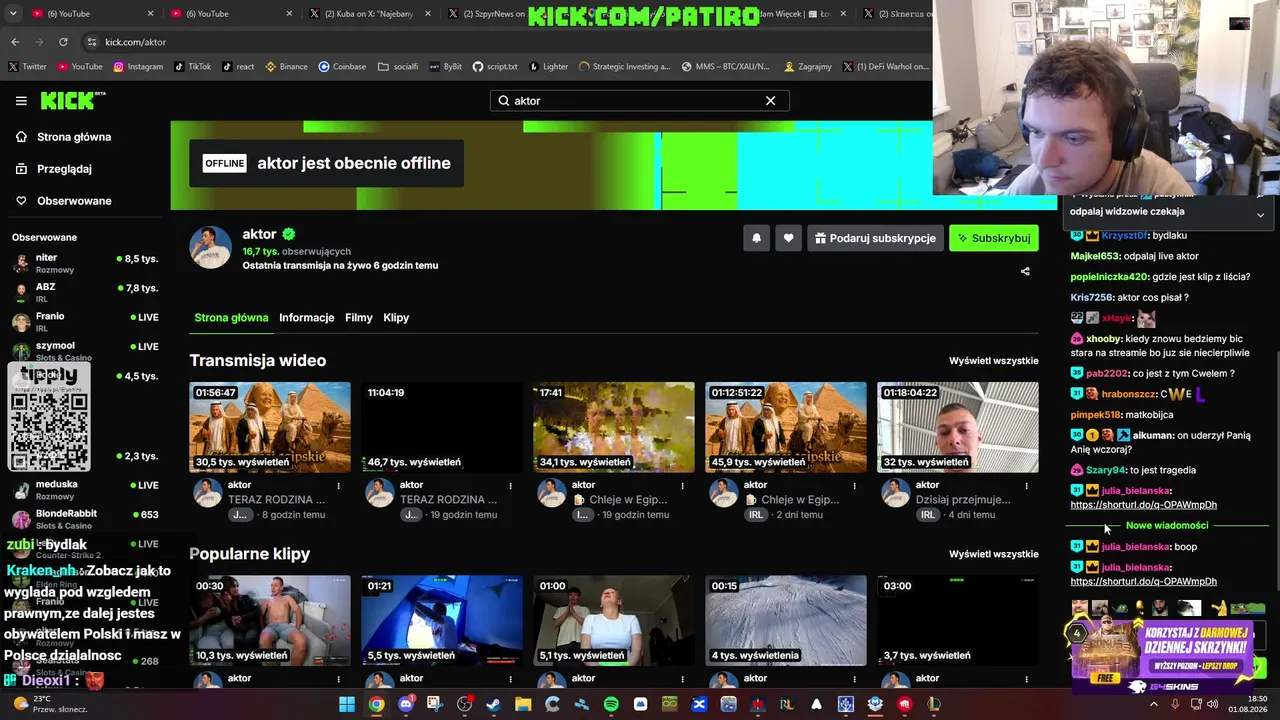Open the 01:18:04:22 video thumbnail

958,427
